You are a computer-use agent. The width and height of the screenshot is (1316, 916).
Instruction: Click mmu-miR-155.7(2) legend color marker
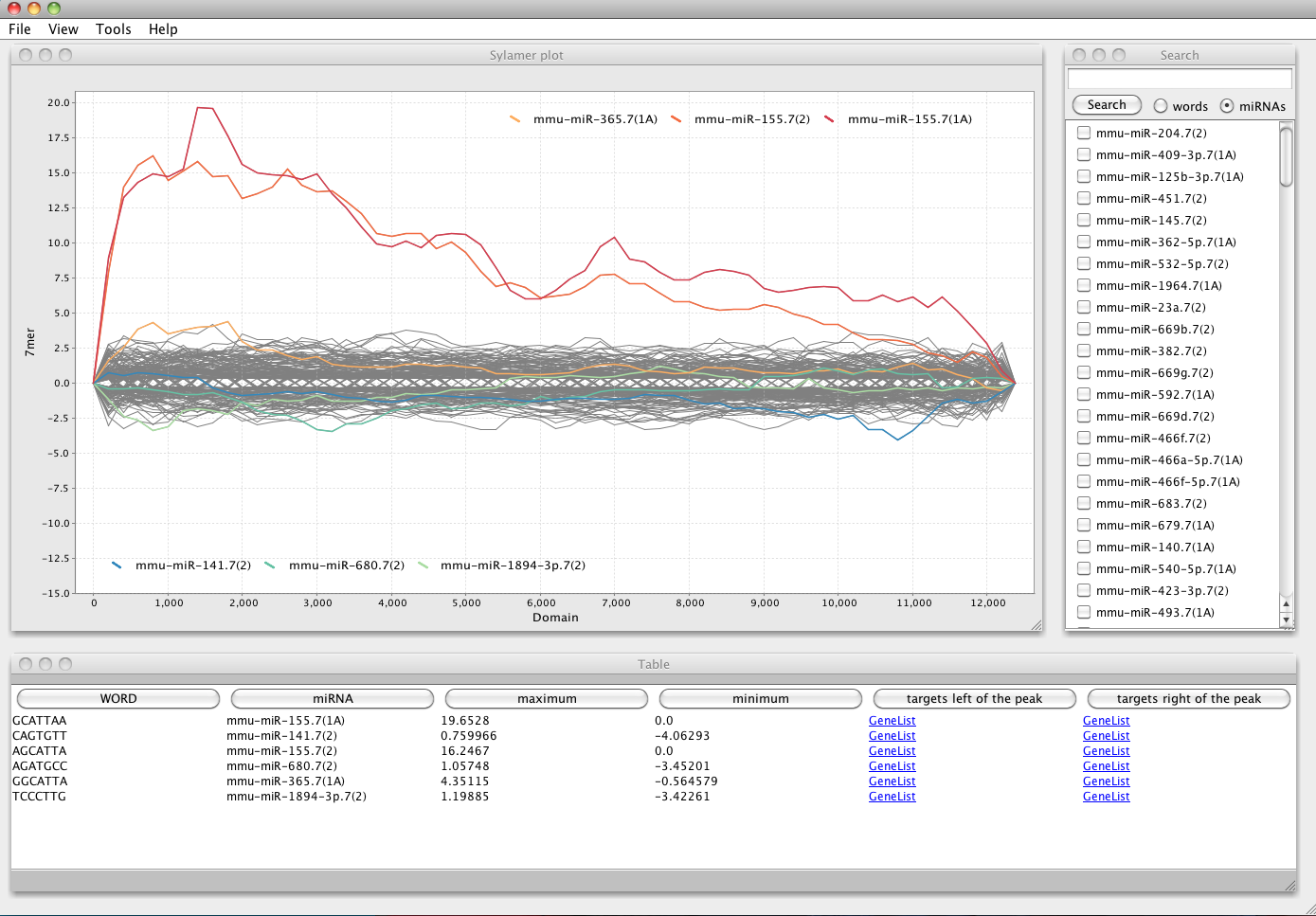(x=676, y=119)
